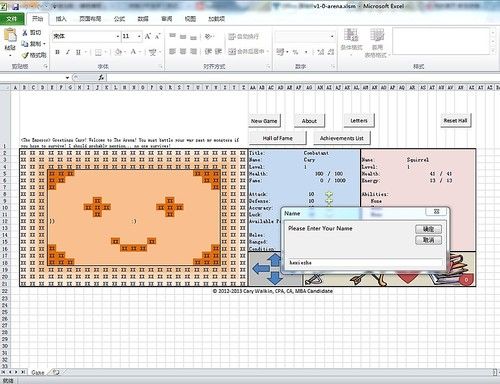The image size is (500, 384).
Task: Toggle bold formatting
Action: click(57, 52)
